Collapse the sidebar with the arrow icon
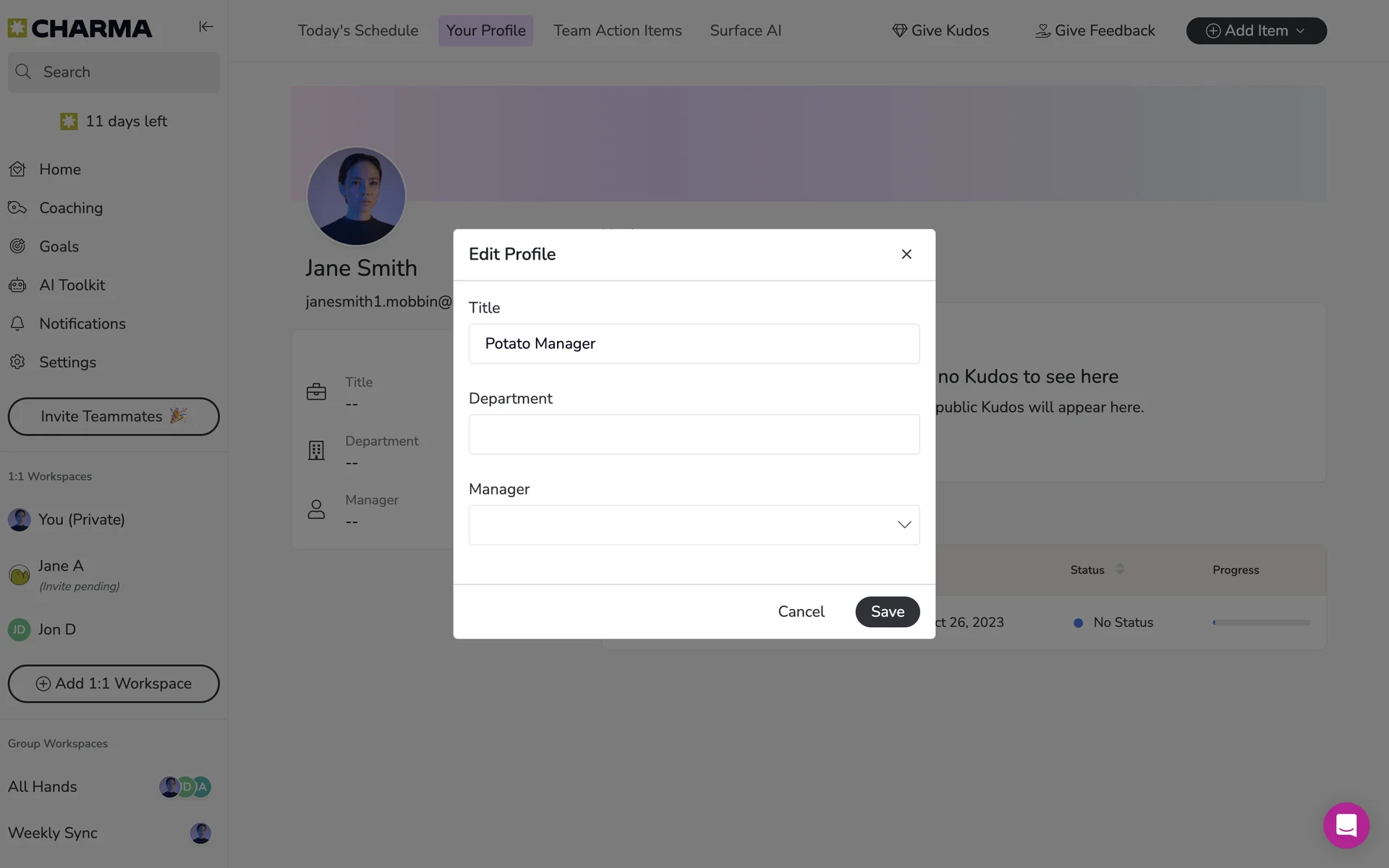This screenshot has height=868, width=1389. tap(206, 27)
